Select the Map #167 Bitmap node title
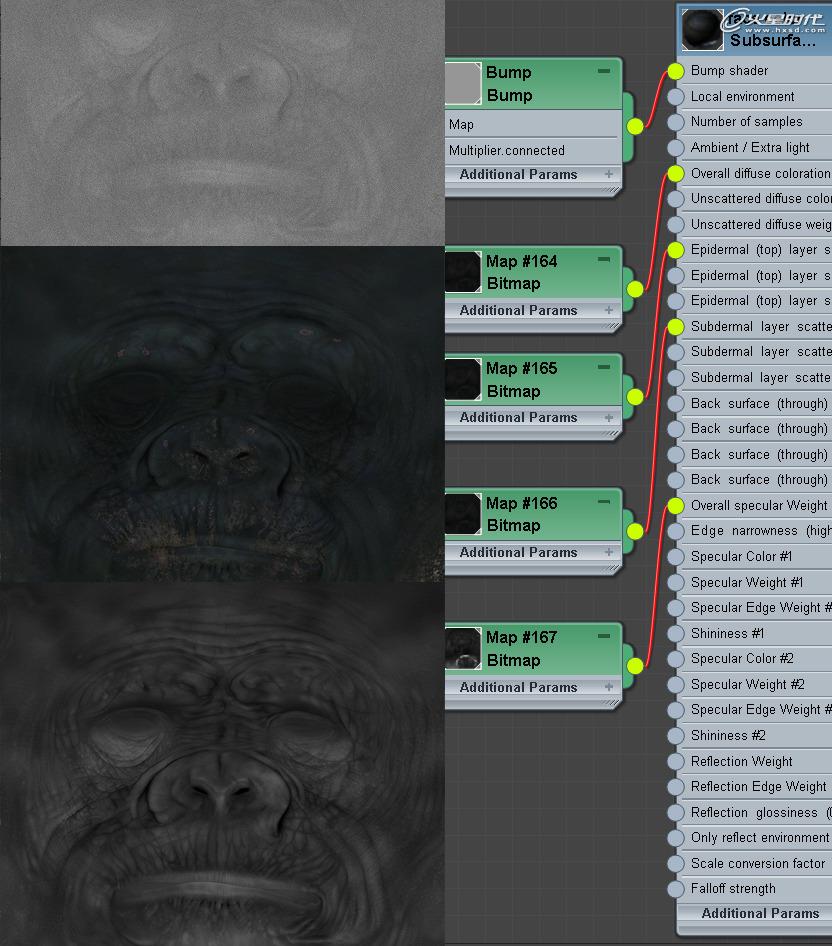832x946 pixels. click(x=533, y=649)
